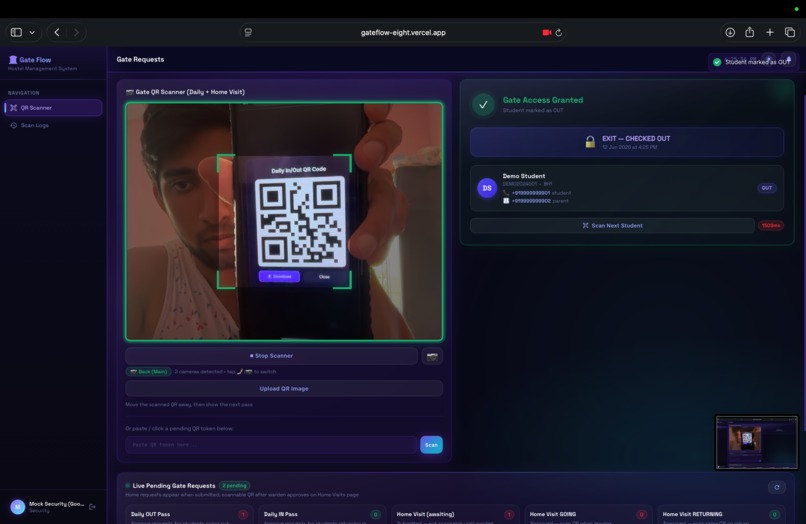Go back to previous page
The image size is (806, 524).
[57, 32]
